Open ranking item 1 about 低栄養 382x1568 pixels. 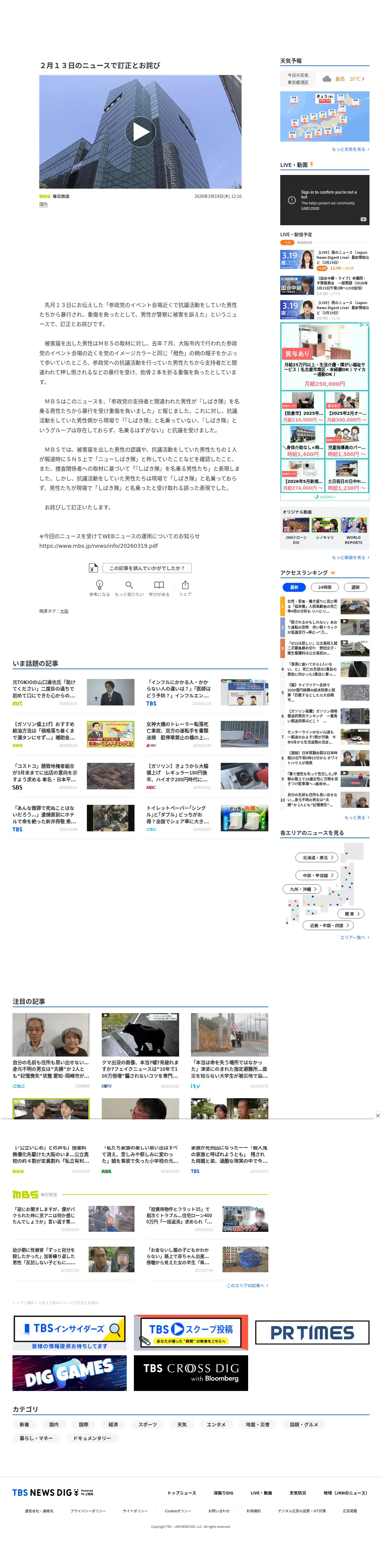[324, 606]
